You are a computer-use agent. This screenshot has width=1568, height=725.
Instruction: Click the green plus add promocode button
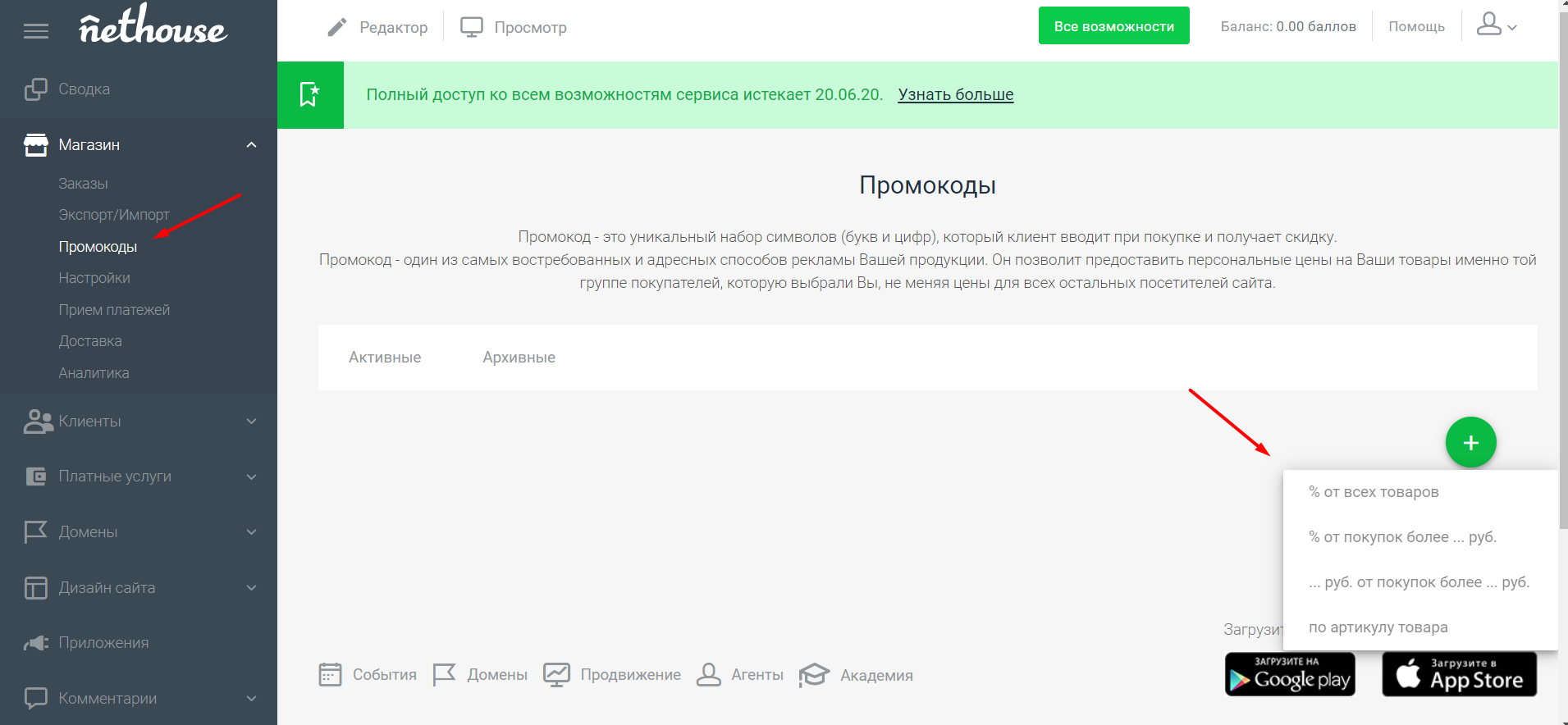tap(1470, 443)
